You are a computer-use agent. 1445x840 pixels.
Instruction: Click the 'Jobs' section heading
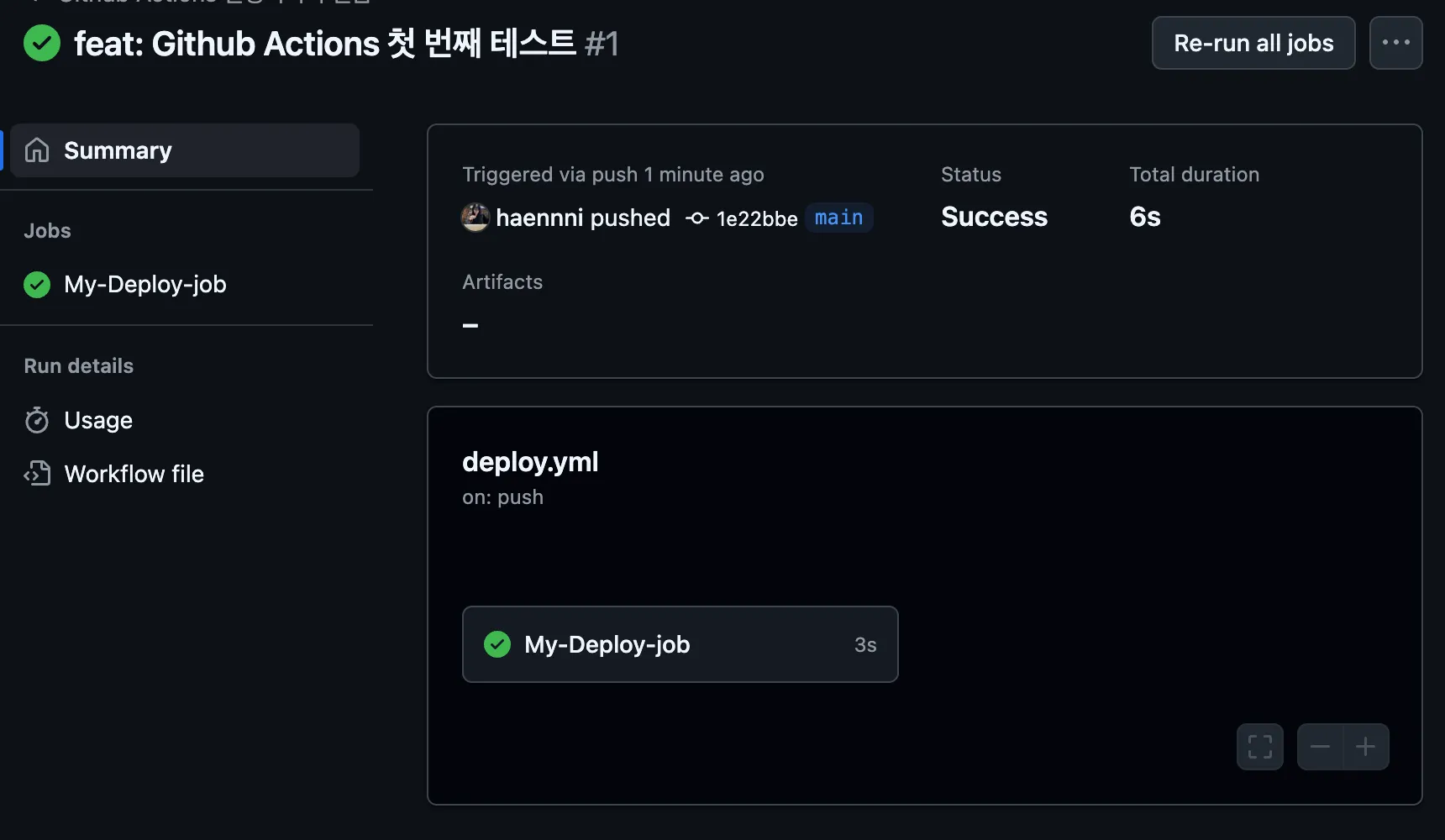[47, 231]
